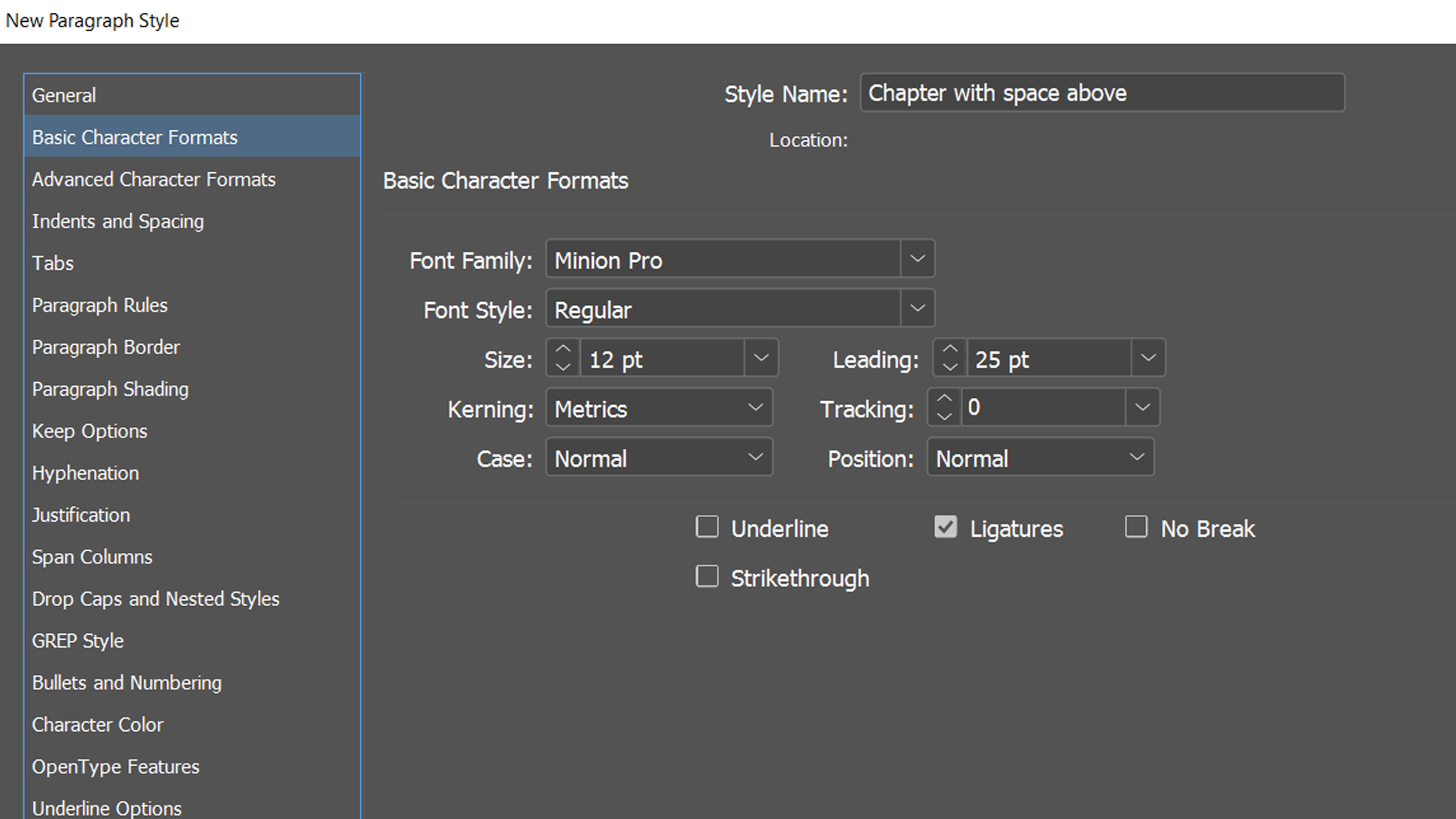Enable the Strikethrough checkbox
This screenshot has width=1456, height=819.
(706, 576)
